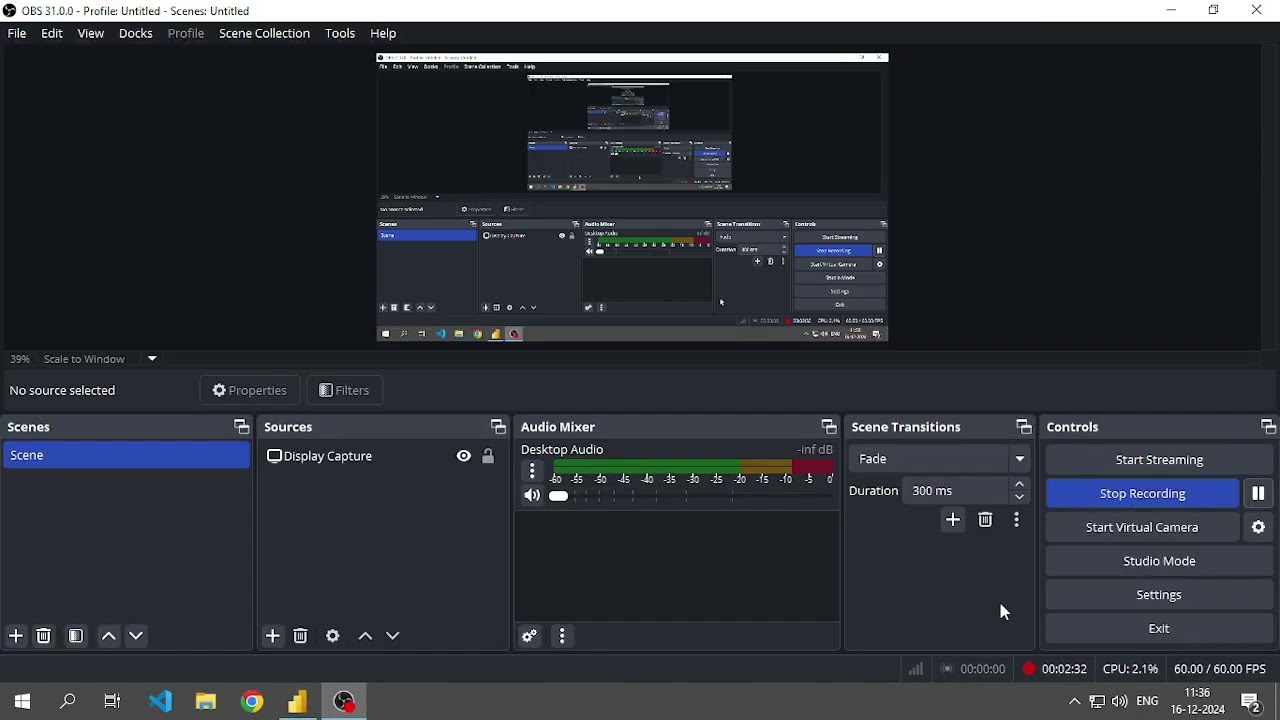Open the Fade transition dropdown
Screen dimensions: 1280x720
[939, 459]
